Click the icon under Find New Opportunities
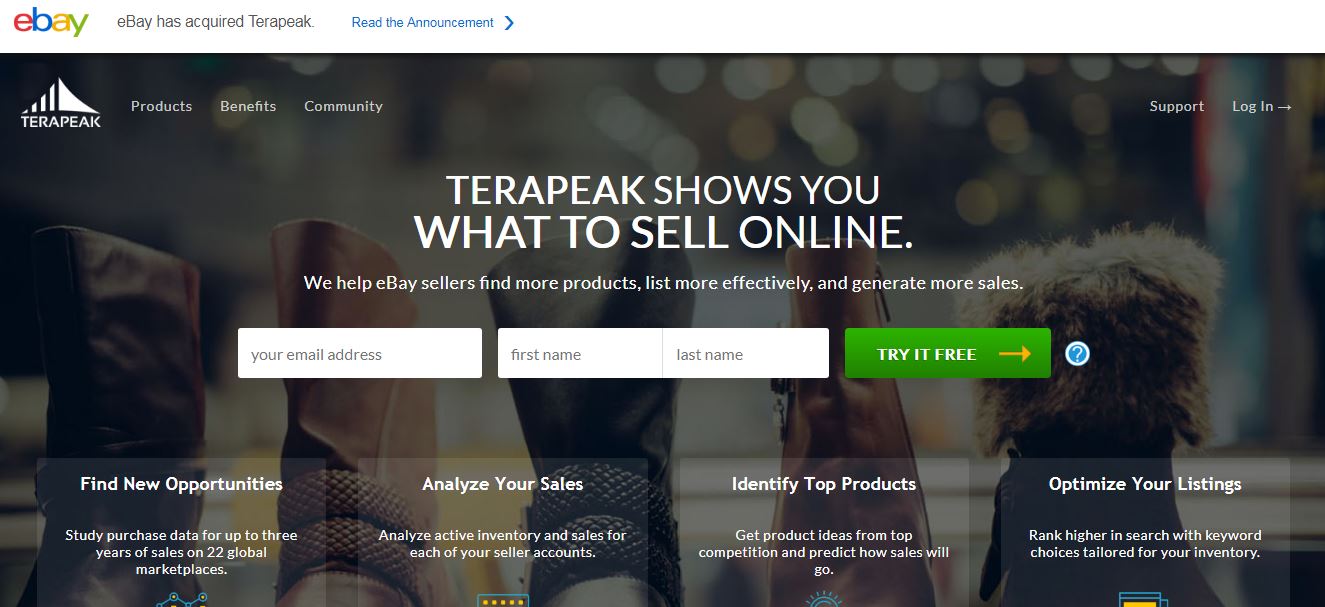 (182, 600)
